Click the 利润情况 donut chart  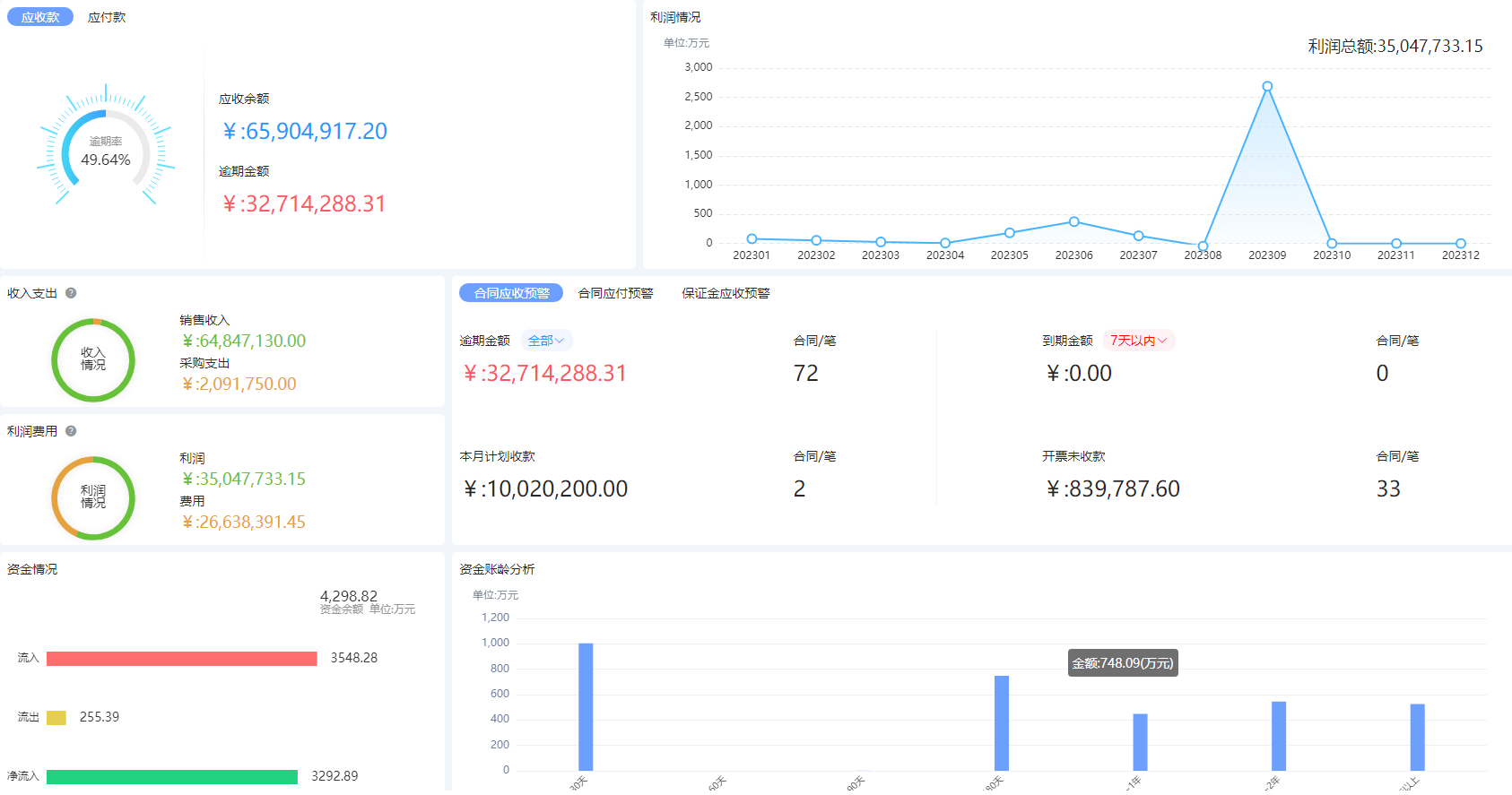(x=93, y=497)
